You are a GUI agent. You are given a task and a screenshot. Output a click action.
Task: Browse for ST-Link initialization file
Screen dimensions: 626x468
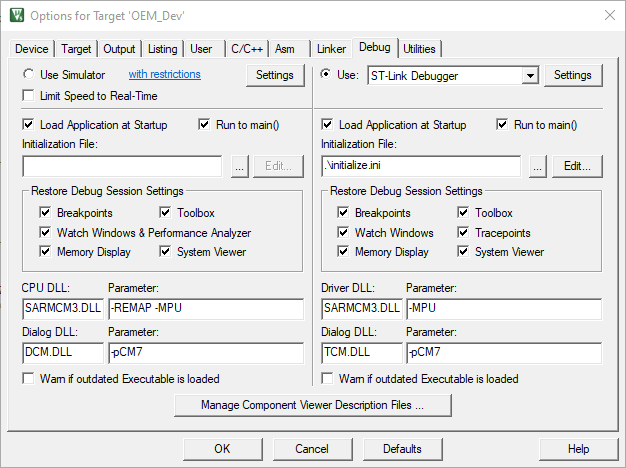pos(537,166)
